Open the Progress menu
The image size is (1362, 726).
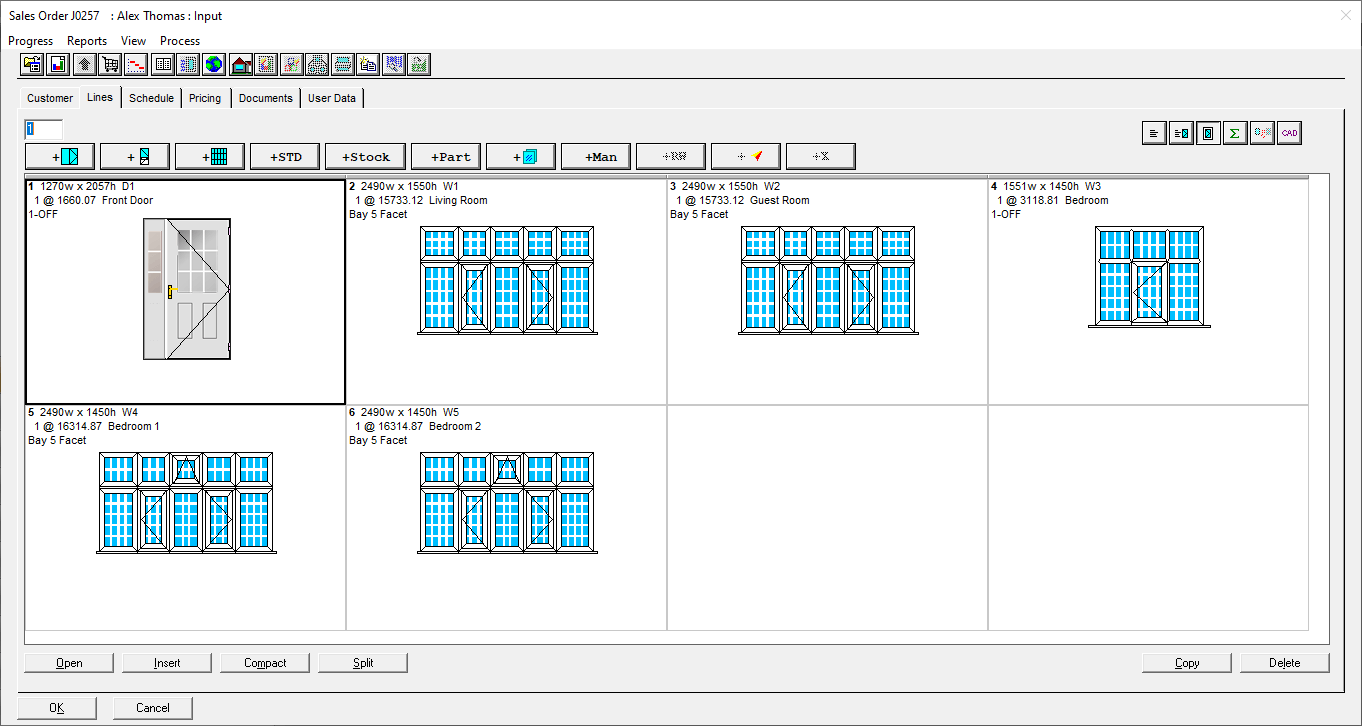coord(30,41)
